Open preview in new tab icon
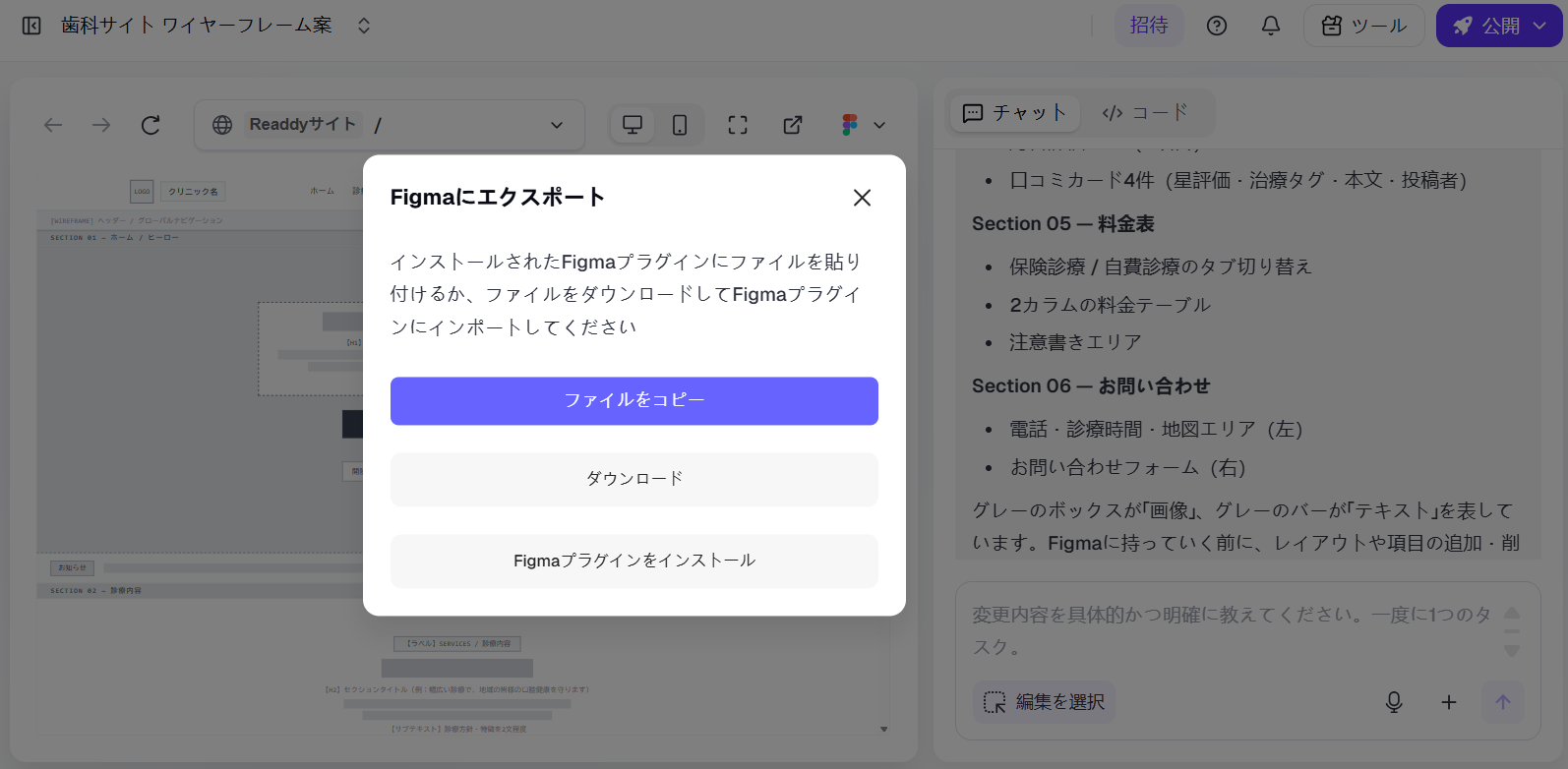The image size is (1568, 769). pos(793,125)
